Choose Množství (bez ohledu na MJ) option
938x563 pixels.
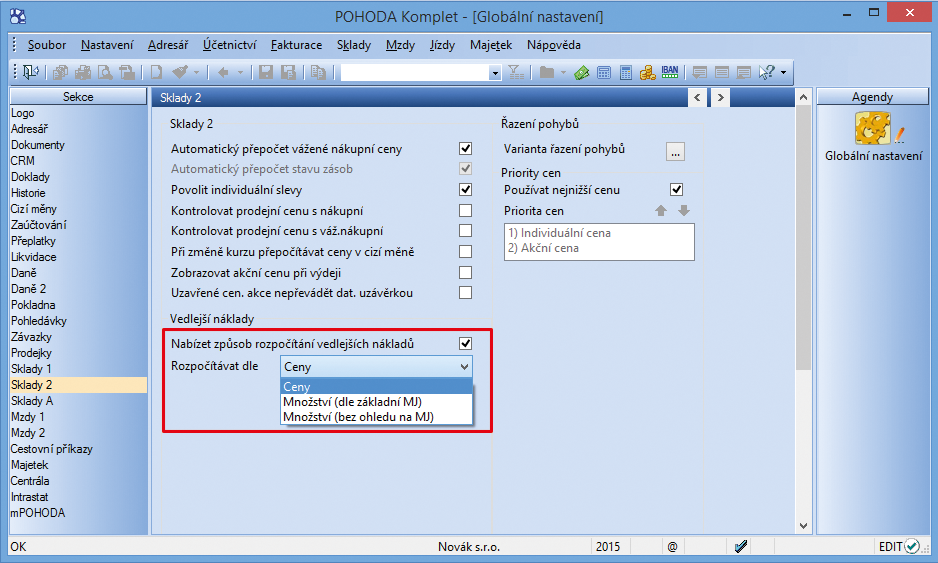(376, 417)
